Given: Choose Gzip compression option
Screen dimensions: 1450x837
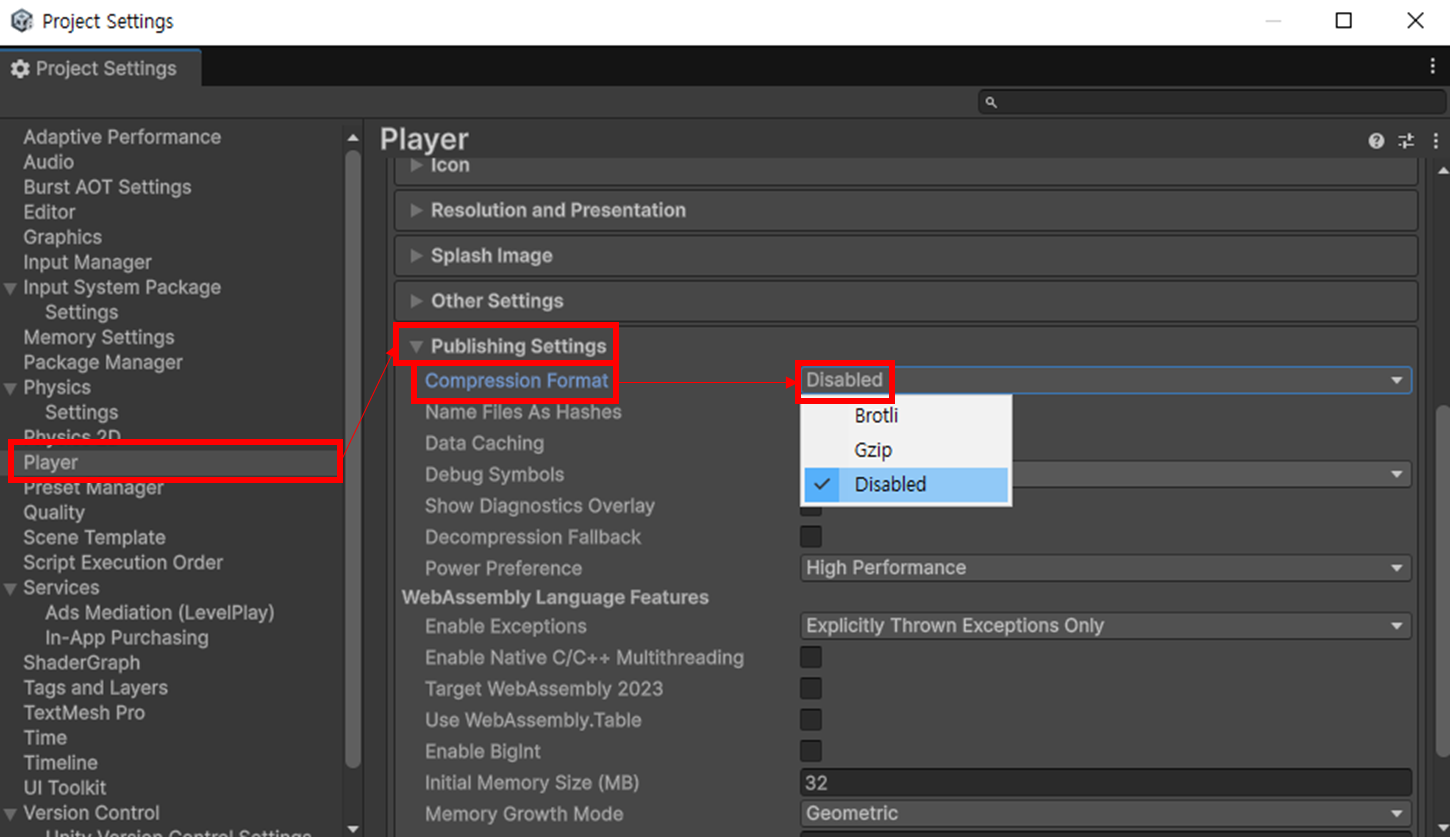Looking at the screenshot, I should (906, 450).
